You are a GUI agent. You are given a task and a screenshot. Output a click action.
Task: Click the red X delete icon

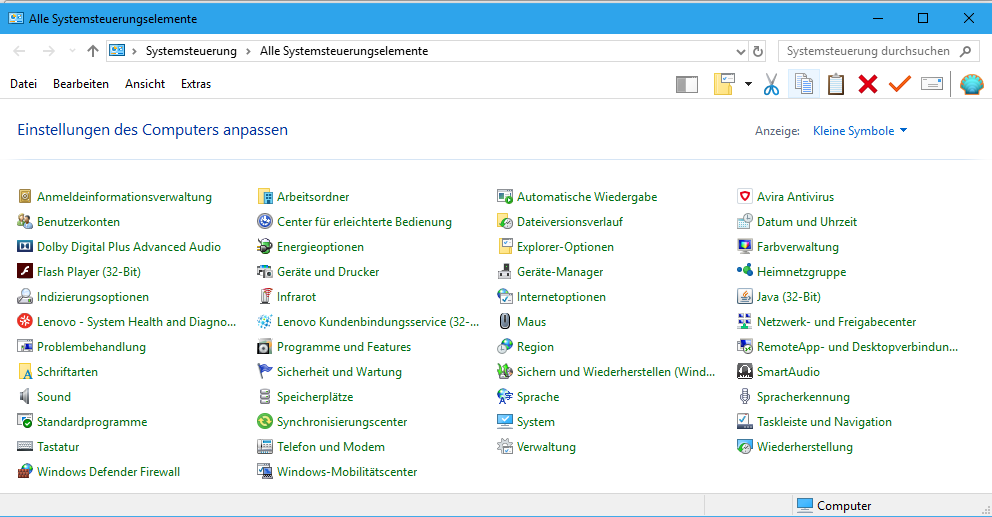pos(867,84)
